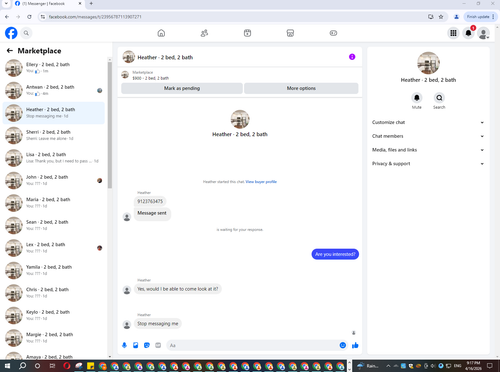Reload the page with browser refresh button
Image resolution: width=500 pixels, height=372 pixels.
(x=29, y=17)
